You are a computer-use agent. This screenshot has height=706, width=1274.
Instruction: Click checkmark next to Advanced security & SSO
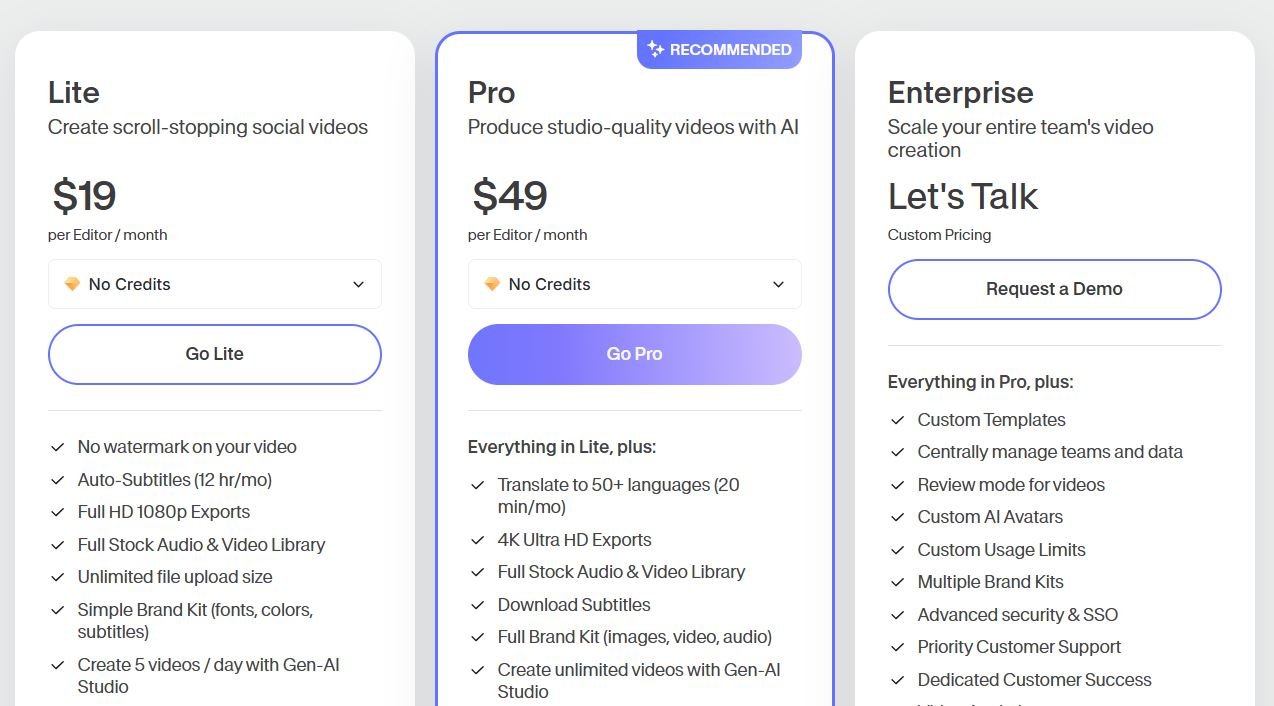[x=898, y=615]
